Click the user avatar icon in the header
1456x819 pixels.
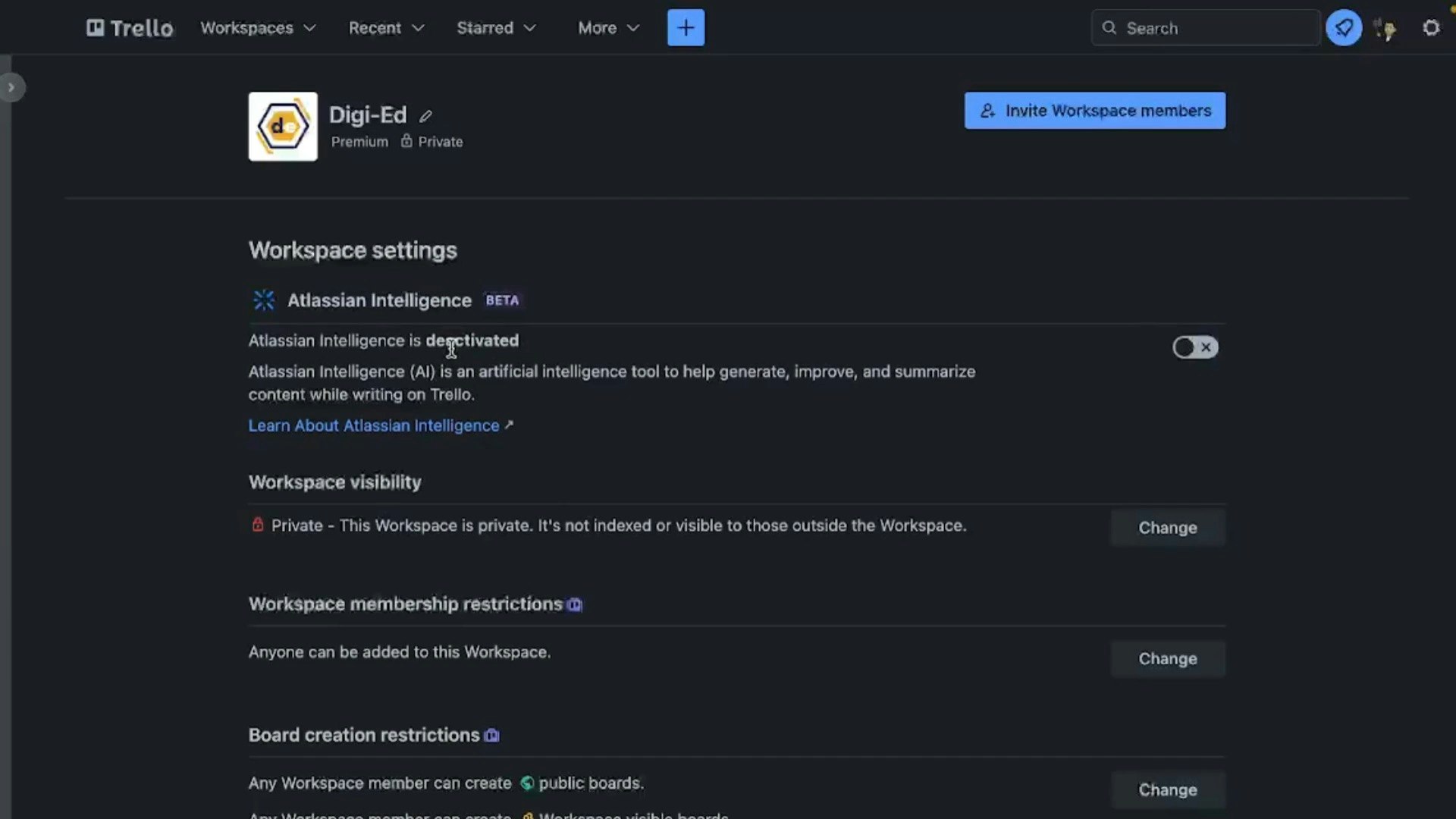1387,30
